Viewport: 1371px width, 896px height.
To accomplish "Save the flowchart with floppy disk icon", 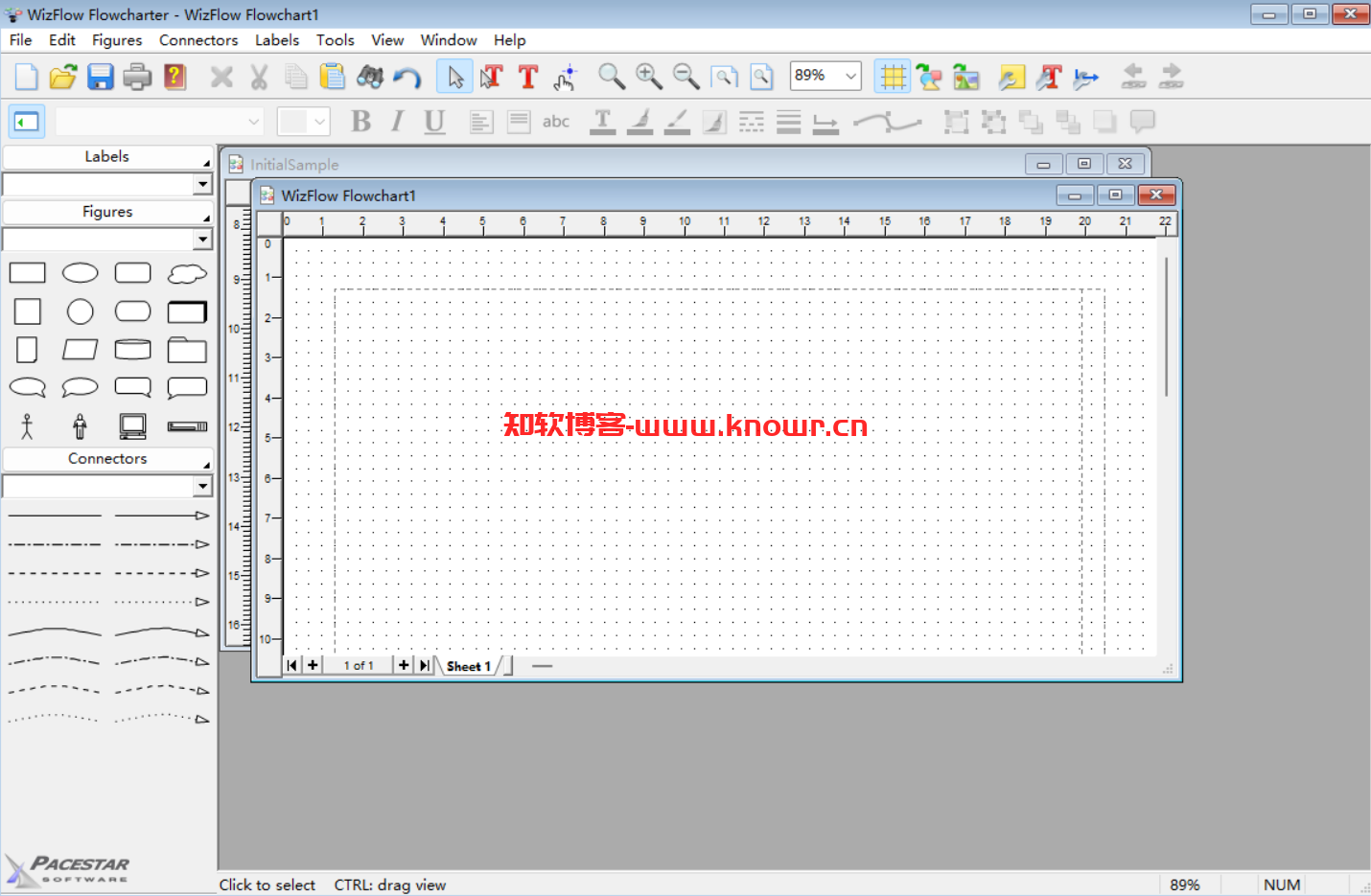I will [101, 77].
